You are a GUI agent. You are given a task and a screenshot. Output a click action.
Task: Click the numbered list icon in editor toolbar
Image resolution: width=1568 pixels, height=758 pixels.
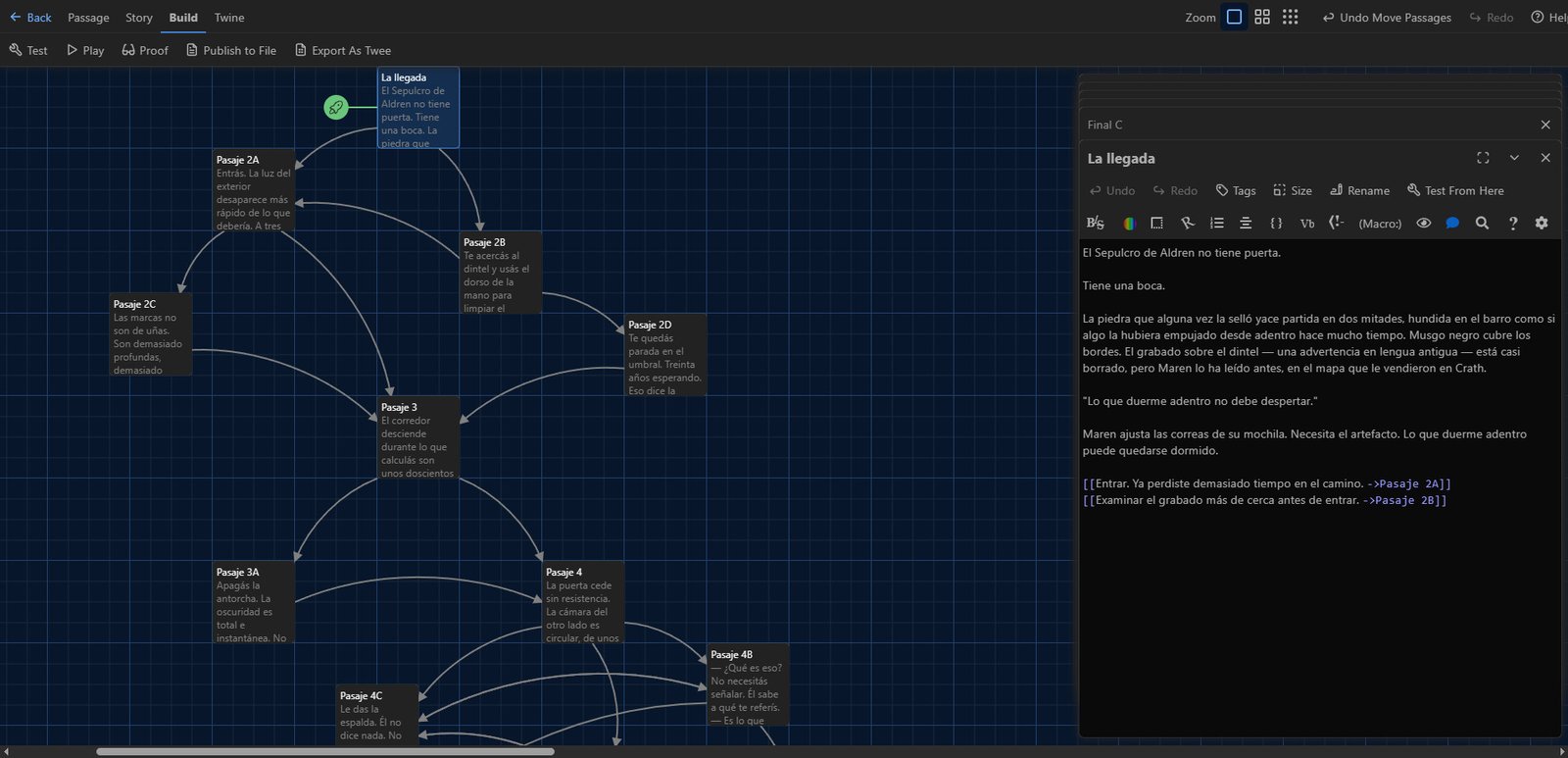[1217, 224]
